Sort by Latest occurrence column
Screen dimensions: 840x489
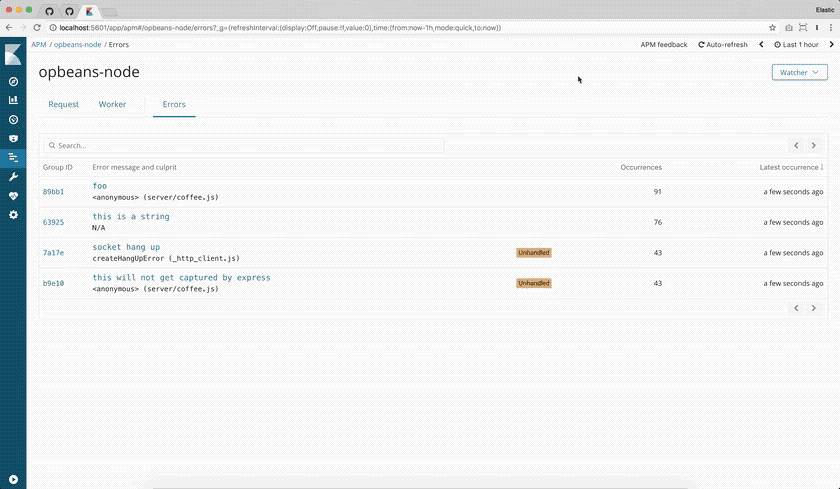pyautogui.click(x=791, y=167)
